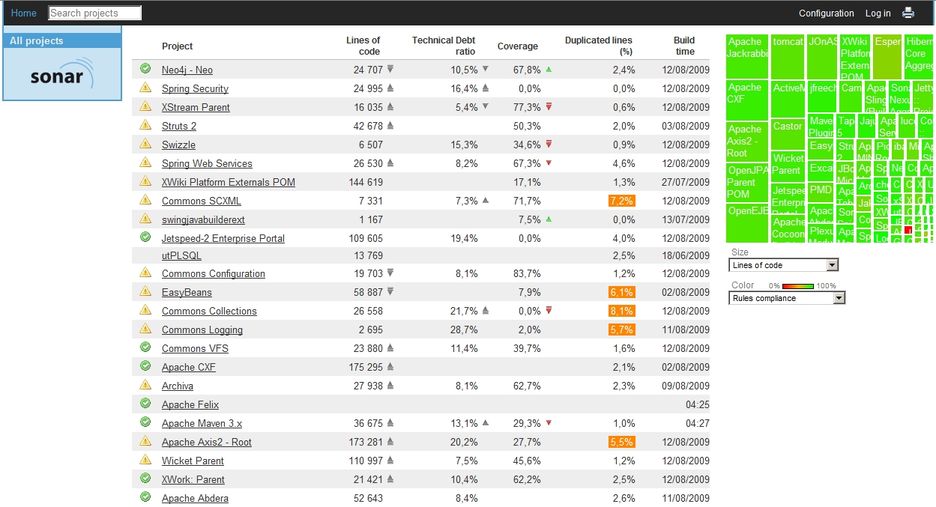
Task: Click the OpenJPA Parent POM treemap tile
Action: point(747,182)
